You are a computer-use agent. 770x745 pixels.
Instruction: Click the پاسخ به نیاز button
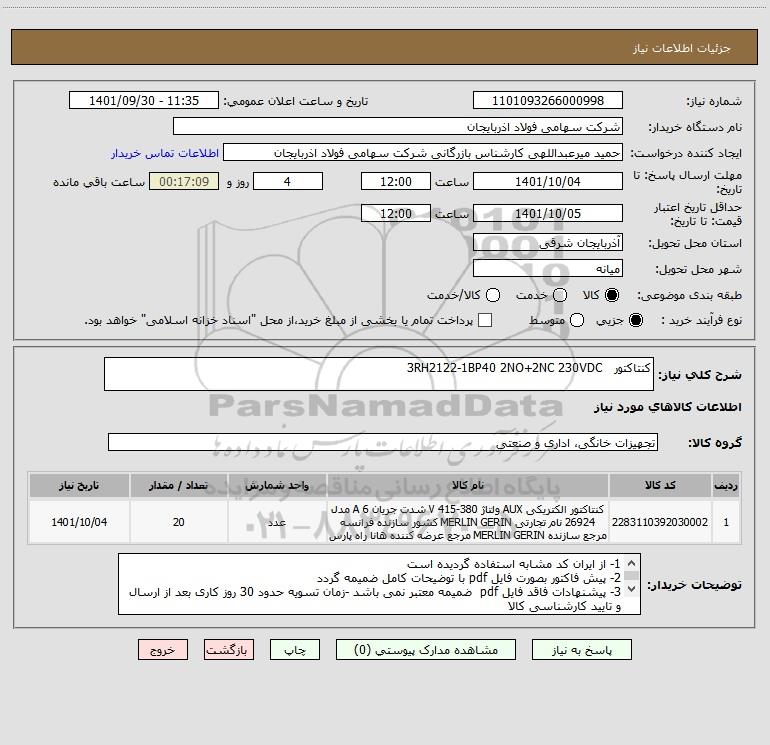click(581, 650)
